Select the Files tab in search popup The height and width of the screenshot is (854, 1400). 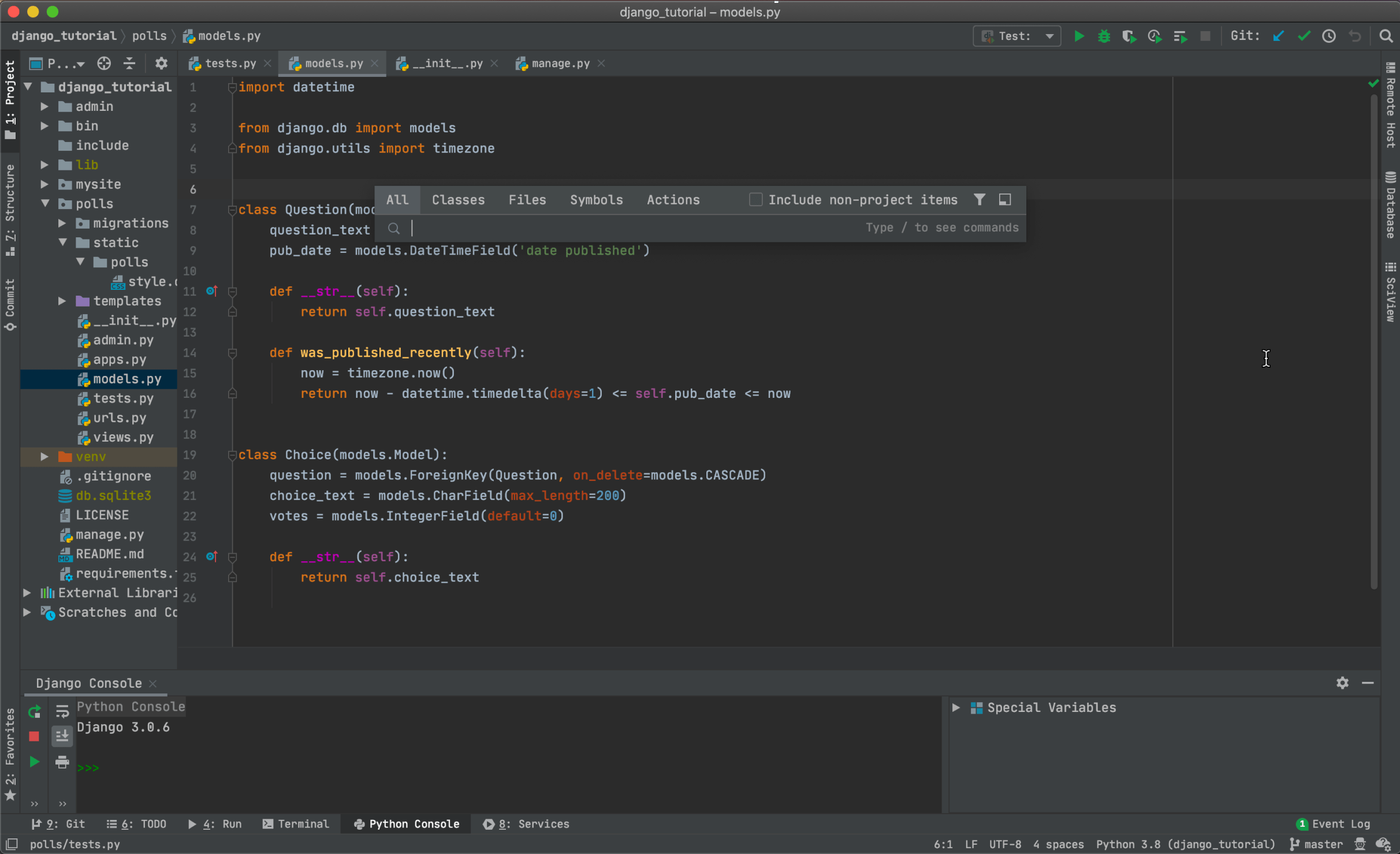point(527,200)
